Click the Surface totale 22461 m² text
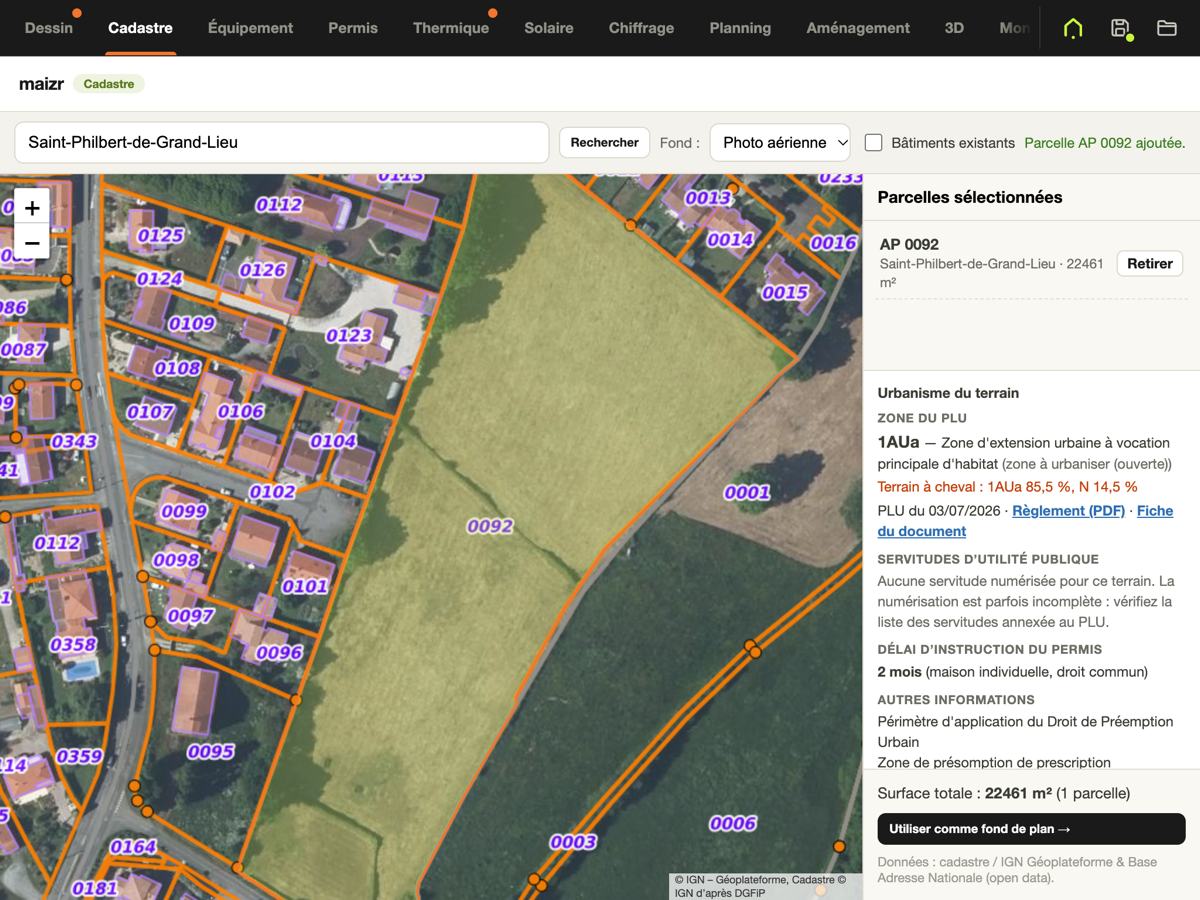The width and height of the screenshot is (1200, 900). coord(1004,793)
